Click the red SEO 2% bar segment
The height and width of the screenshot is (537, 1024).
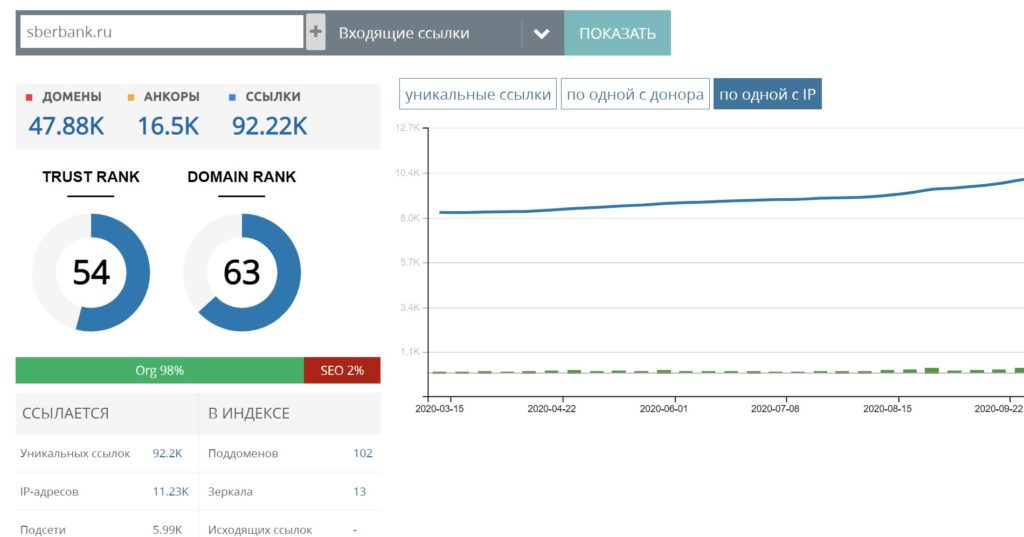(x=342, y=370)
